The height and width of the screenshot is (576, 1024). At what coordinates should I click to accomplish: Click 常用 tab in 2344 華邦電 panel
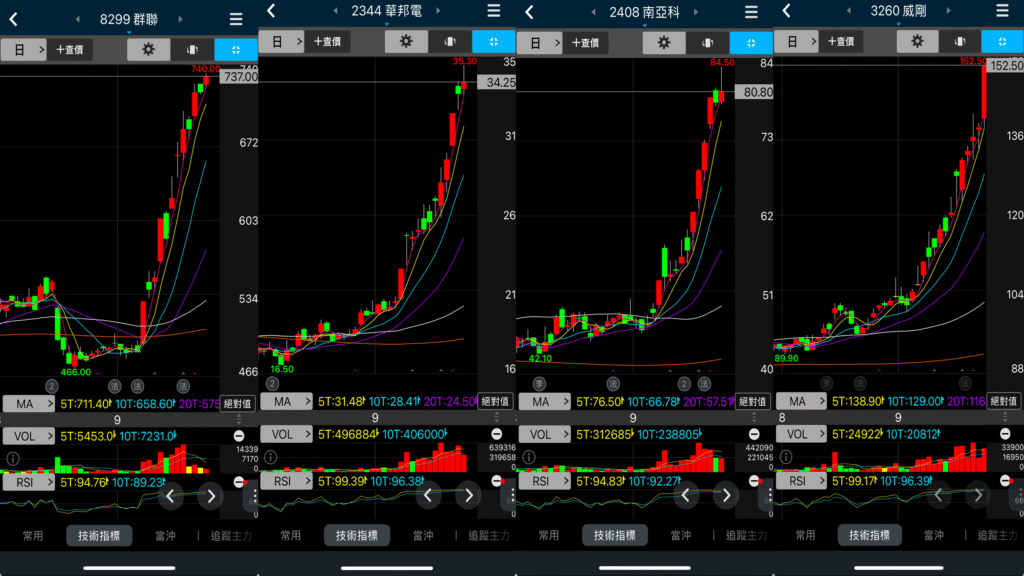pos(290,536)
